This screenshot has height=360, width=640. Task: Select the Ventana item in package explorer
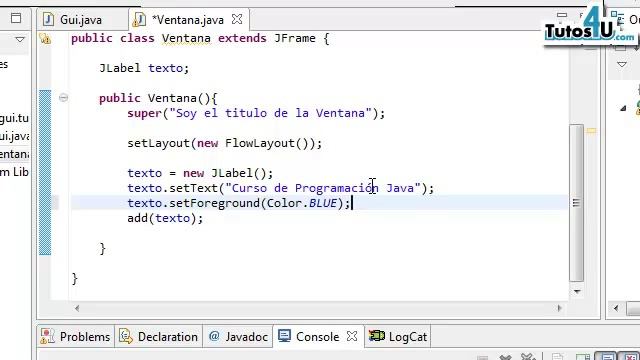click(15, 154)
